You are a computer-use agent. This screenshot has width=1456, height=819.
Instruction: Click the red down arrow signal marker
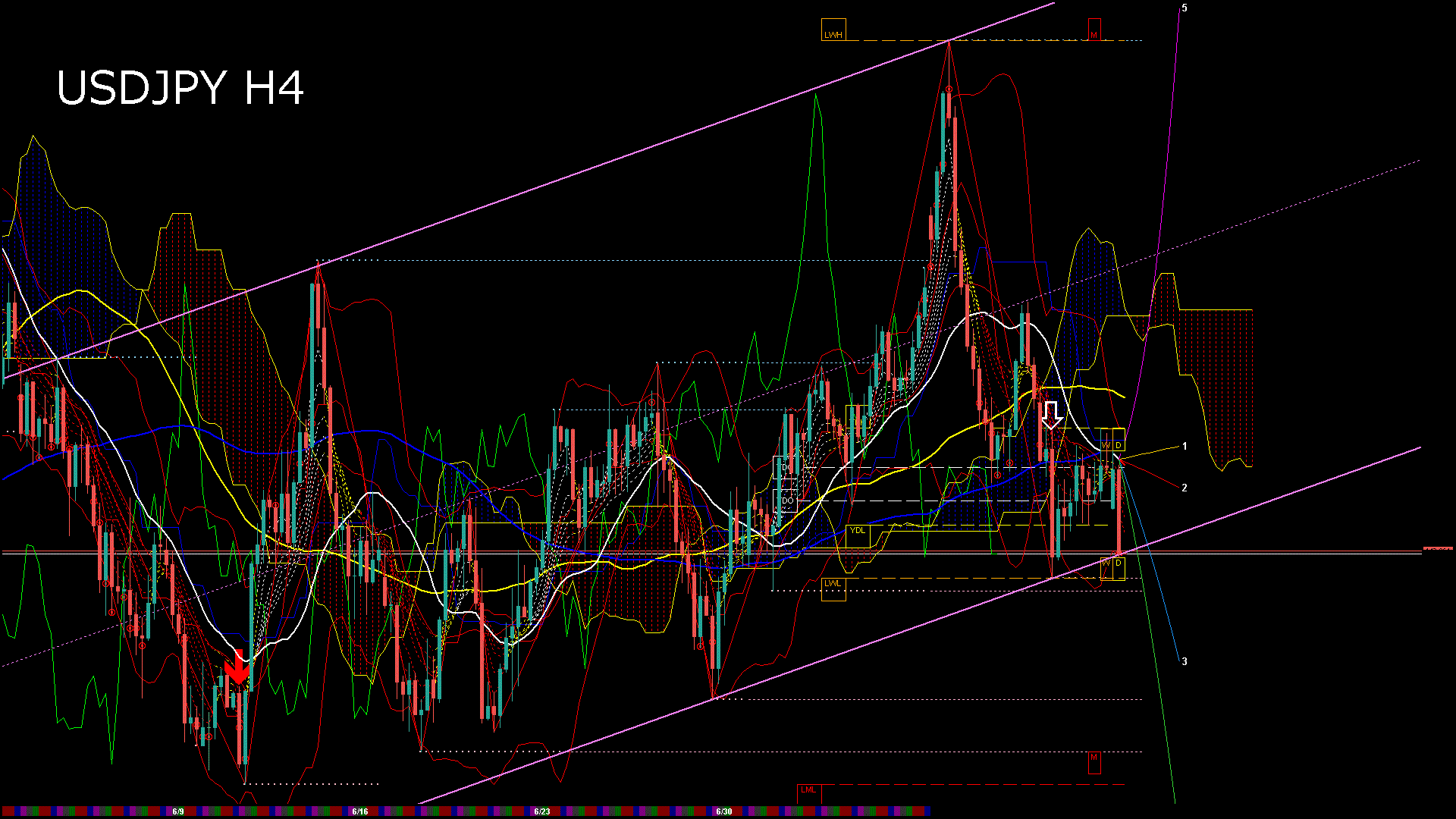(x=237, y=667)
